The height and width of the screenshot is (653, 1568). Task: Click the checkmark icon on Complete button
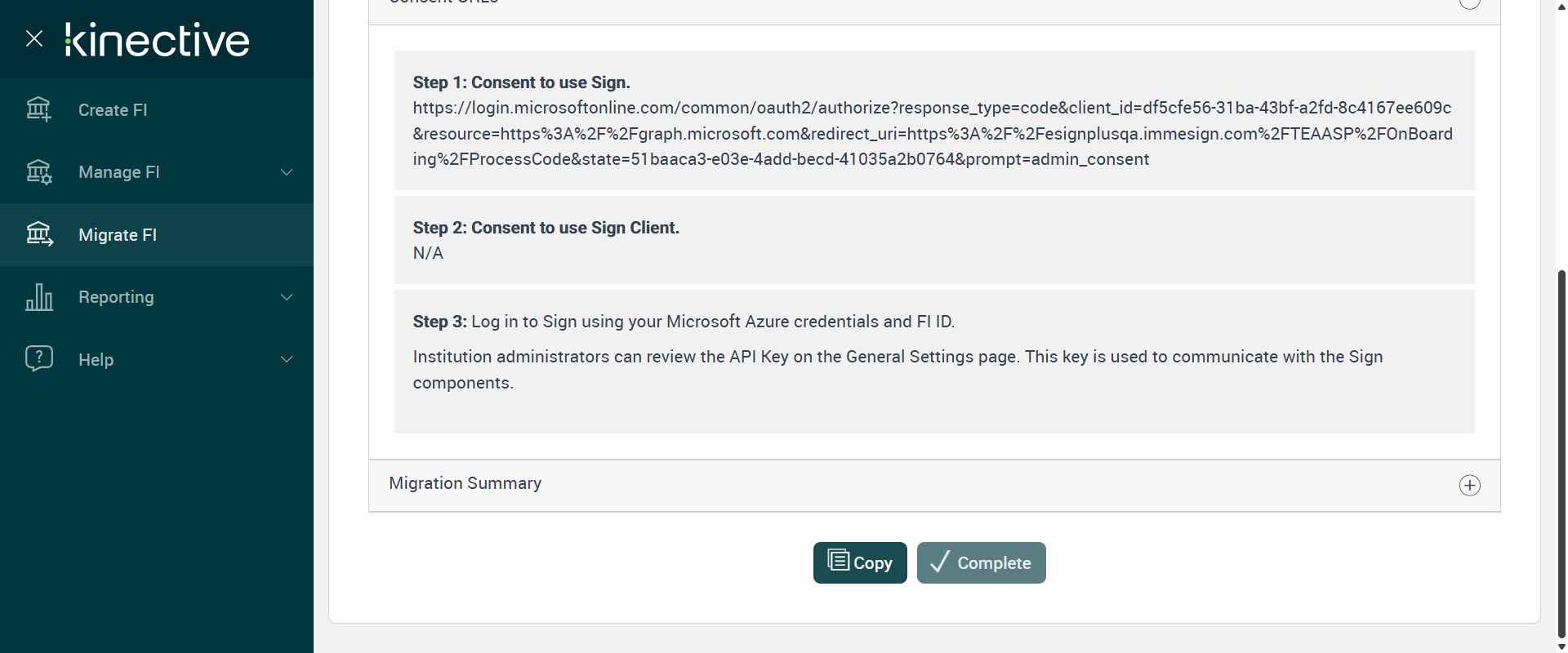coord(940,562)
